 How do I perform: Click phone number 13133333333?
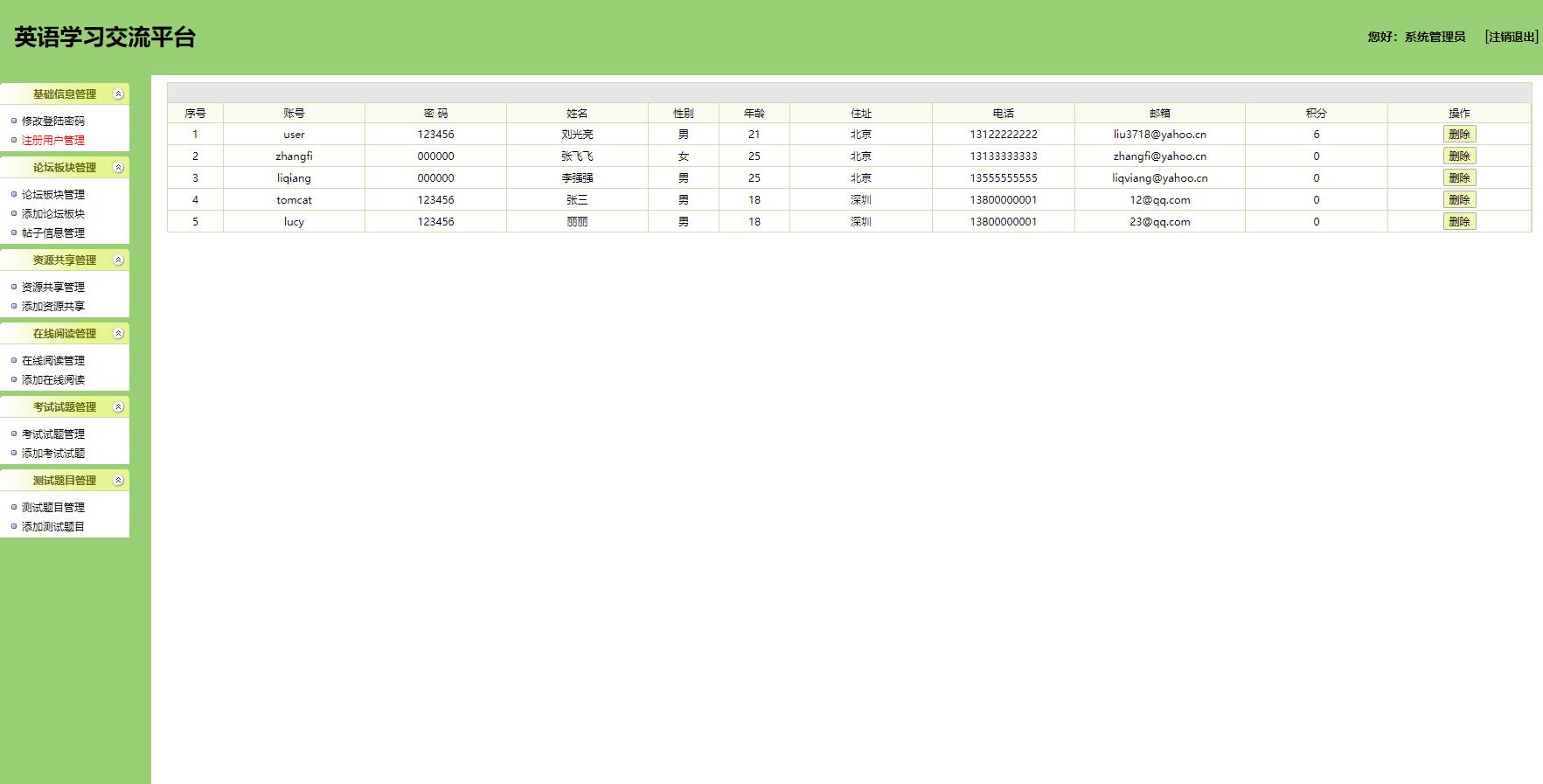(x=1004, y=156)
